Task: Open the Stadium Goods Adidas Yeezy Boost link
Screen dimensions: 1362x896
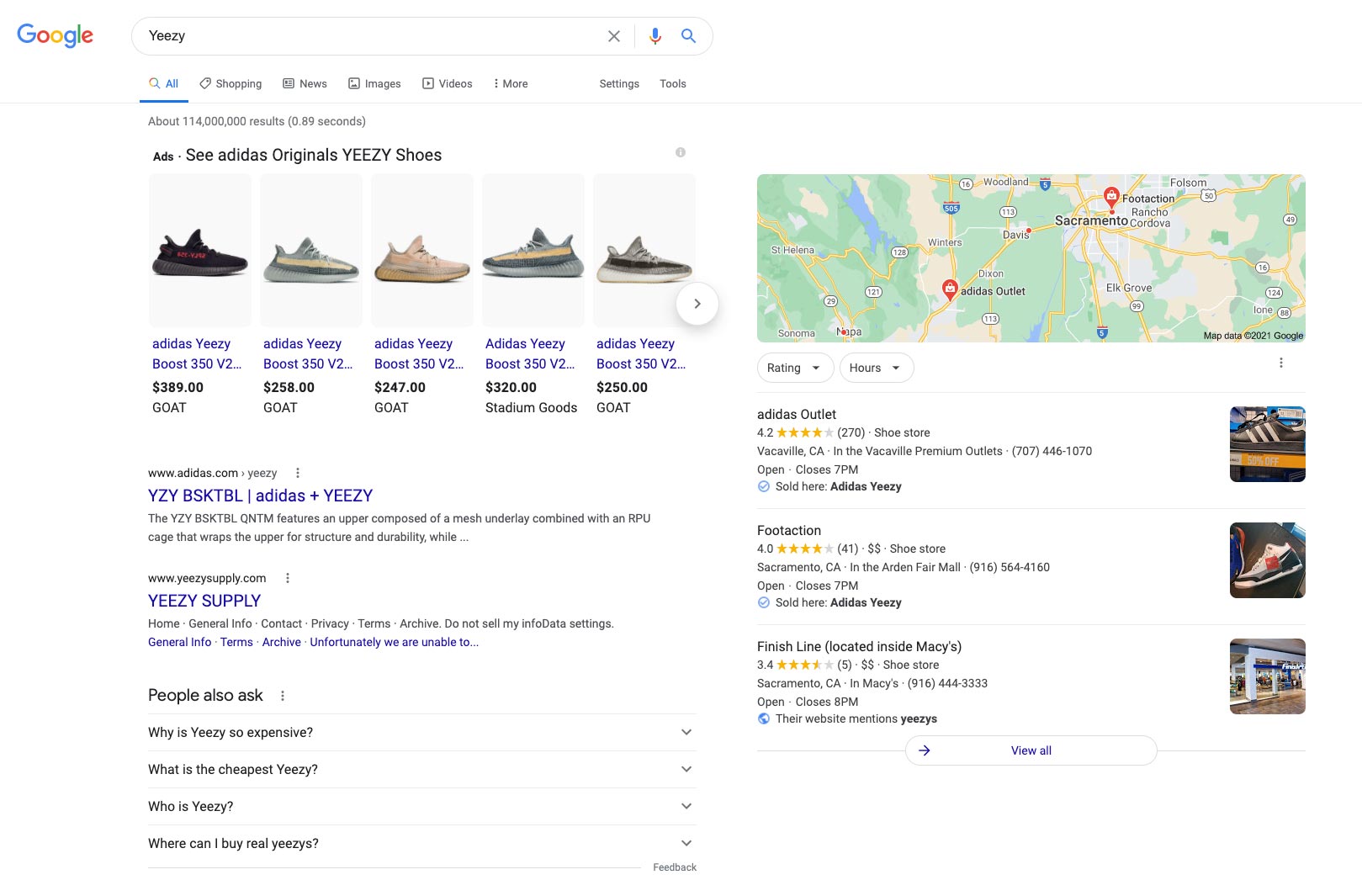Action: point(530,353)
